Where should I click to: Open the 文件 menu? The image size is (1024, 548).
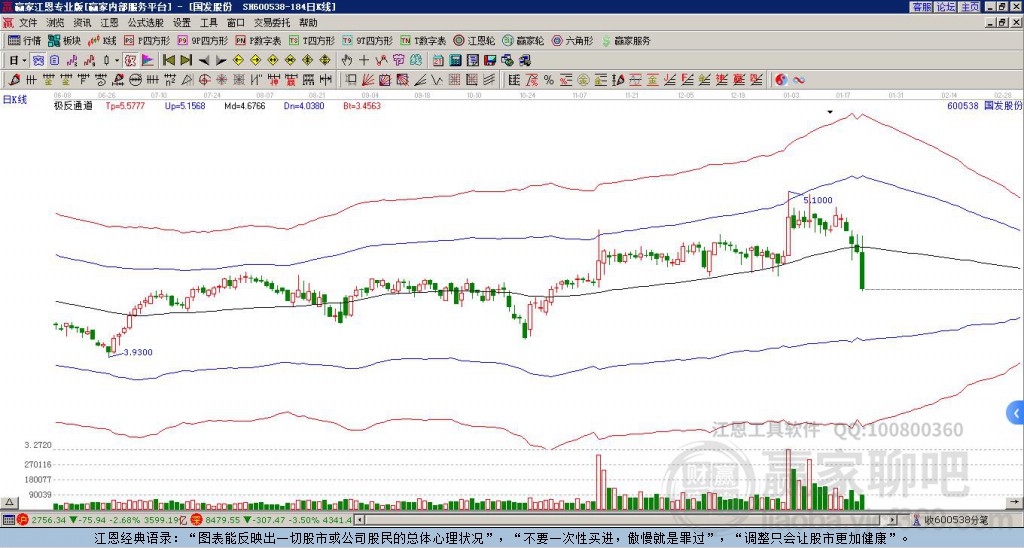point(27,23)
